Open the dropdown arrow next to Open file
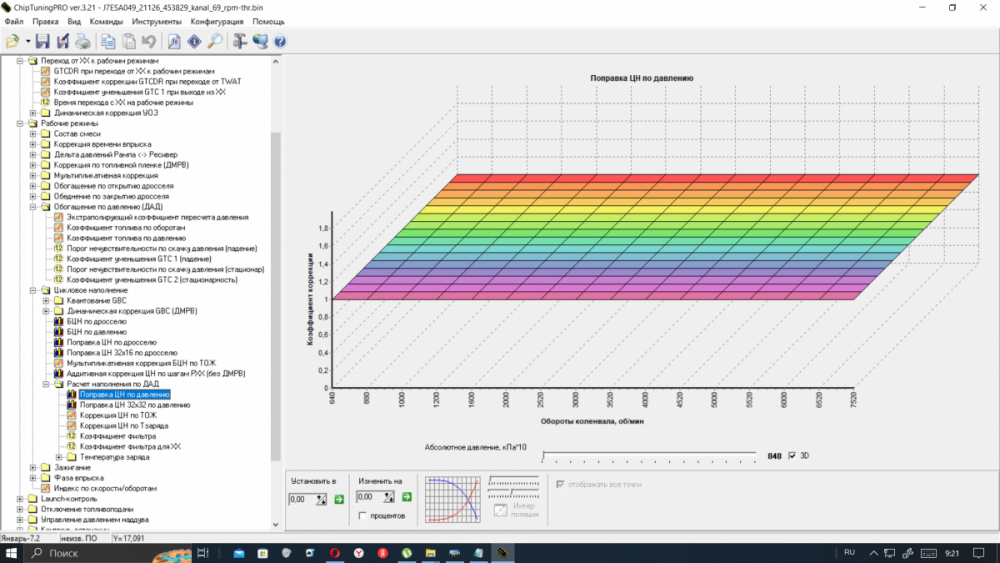This screenshot has height=563, width=1000. [x=27, y=42]
